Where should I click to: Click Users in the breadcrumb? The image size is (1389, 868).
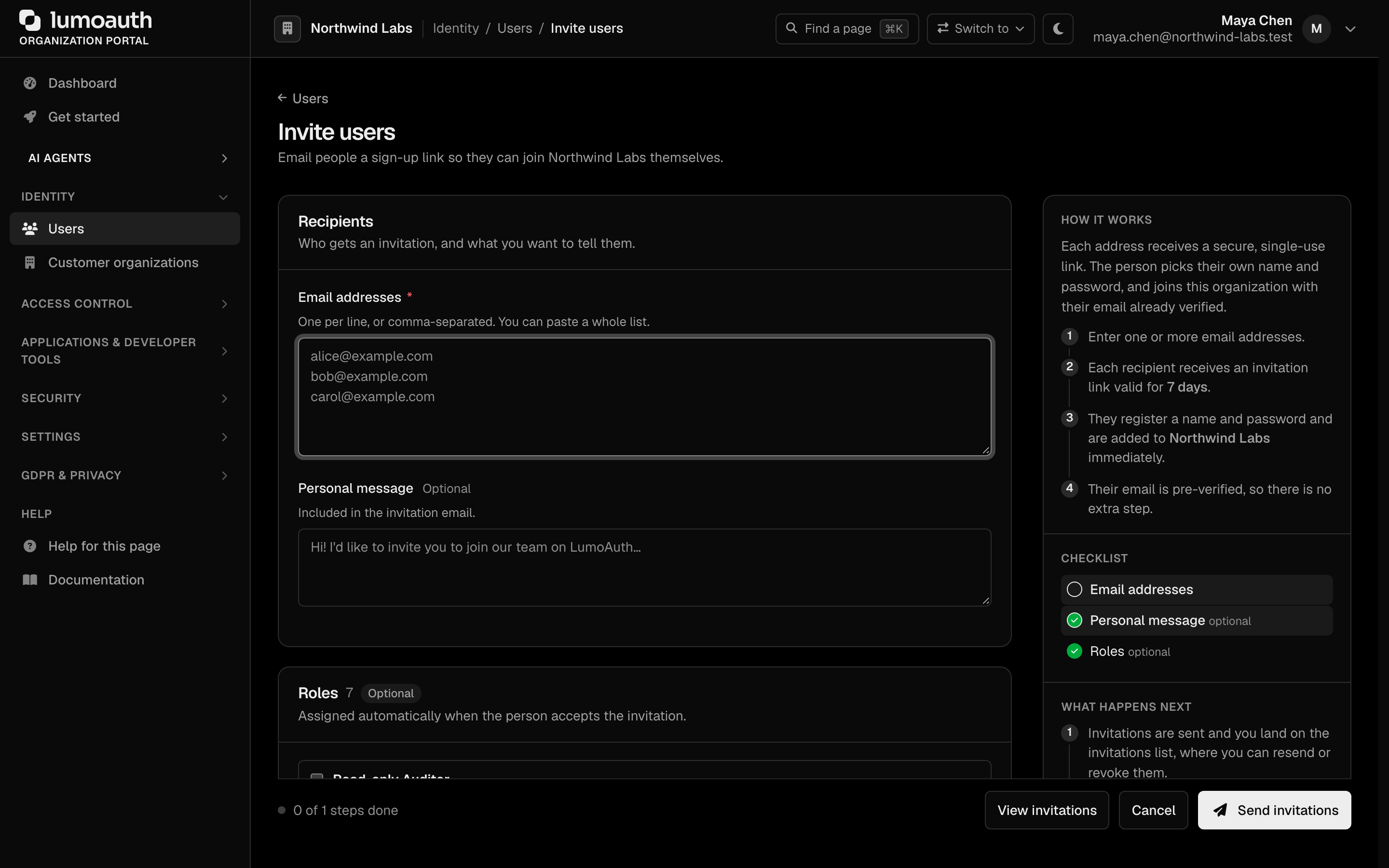(x=514, y=28)
